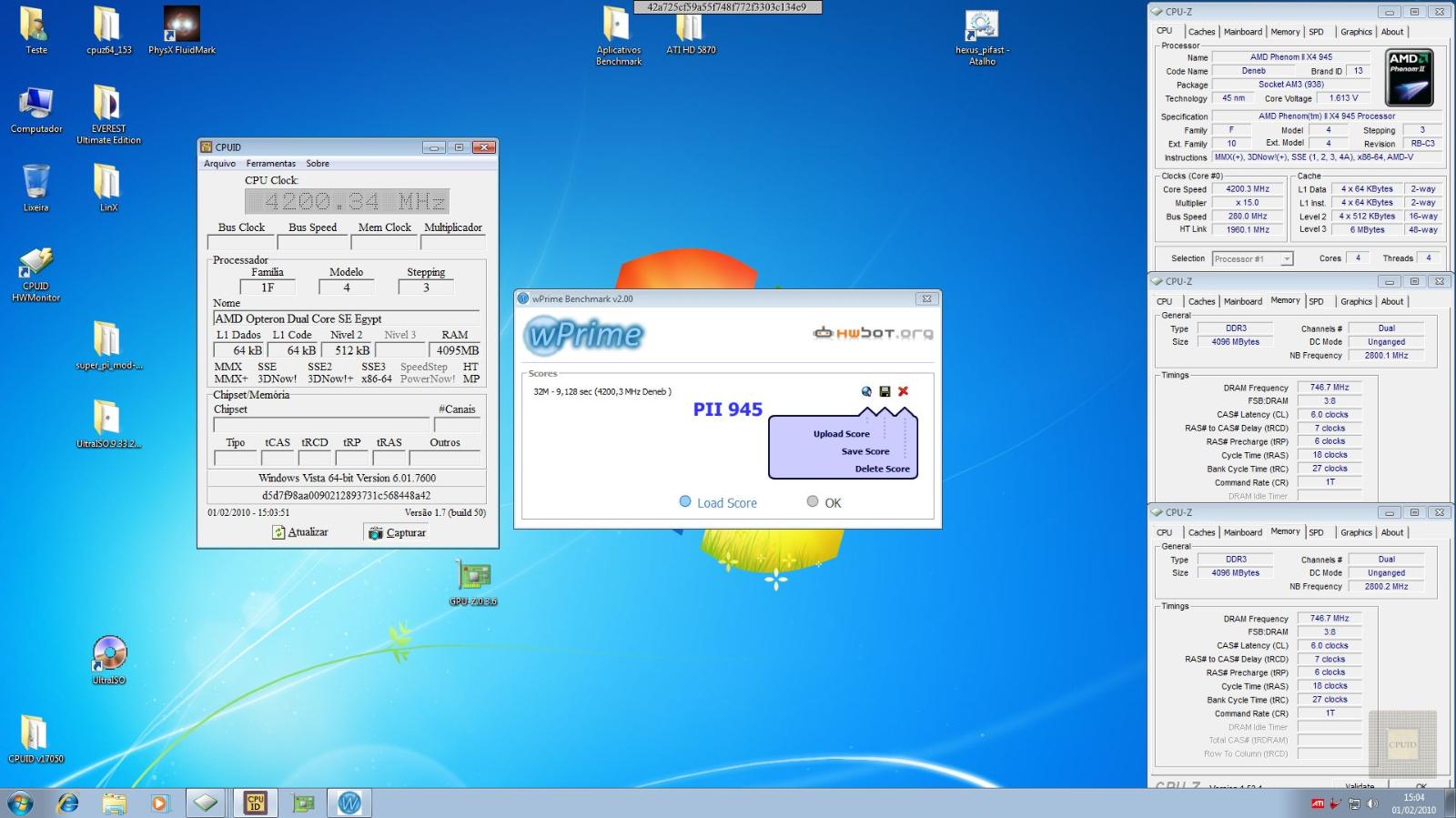The width and height of the screenshot is (1456, 818).
Task: Launch the UltraISO disc shortcut
Action: [108, 660]
